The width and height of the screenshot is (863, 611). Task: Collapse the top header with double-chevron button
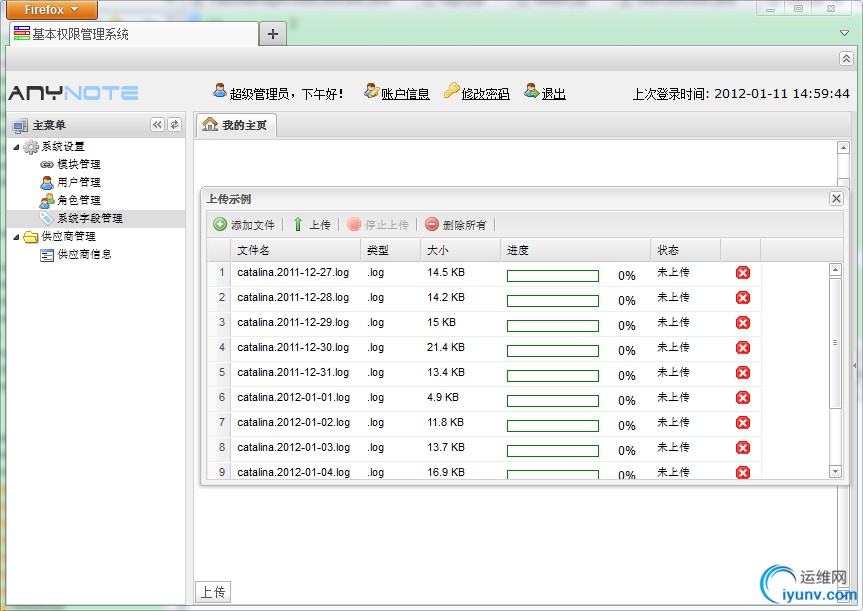(x=846, y=58)
